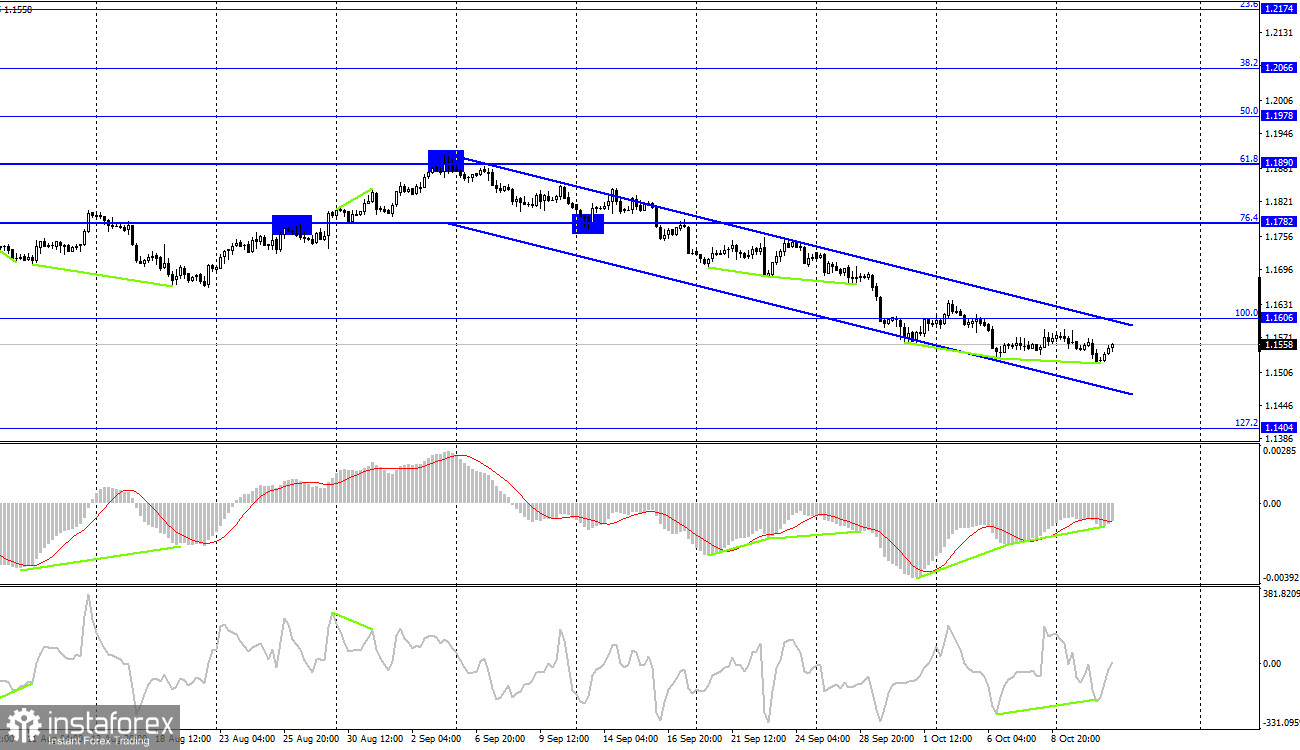Viewport: 1300px width, 750px height.
Task: Select the black 1.1558 current price tag
Action: (x=1280, y=345)
